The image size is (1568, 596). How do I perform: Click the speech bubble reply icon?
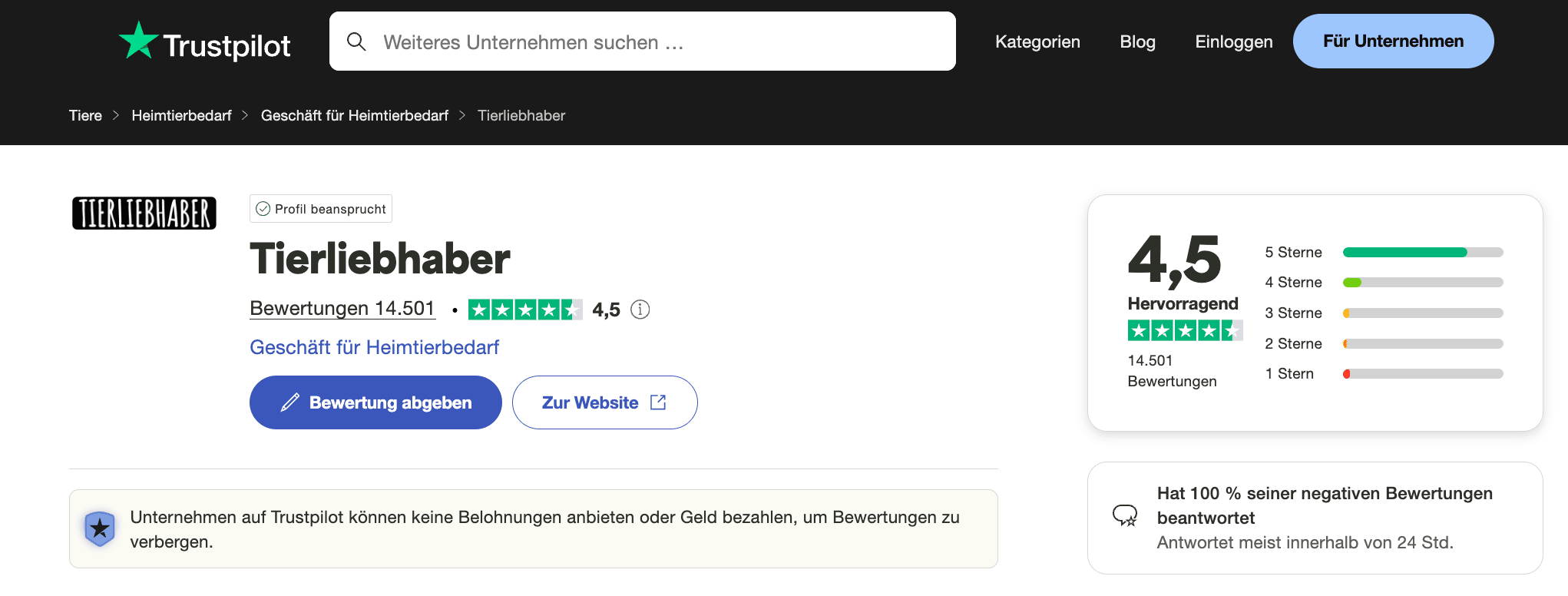pos(1125,515)
